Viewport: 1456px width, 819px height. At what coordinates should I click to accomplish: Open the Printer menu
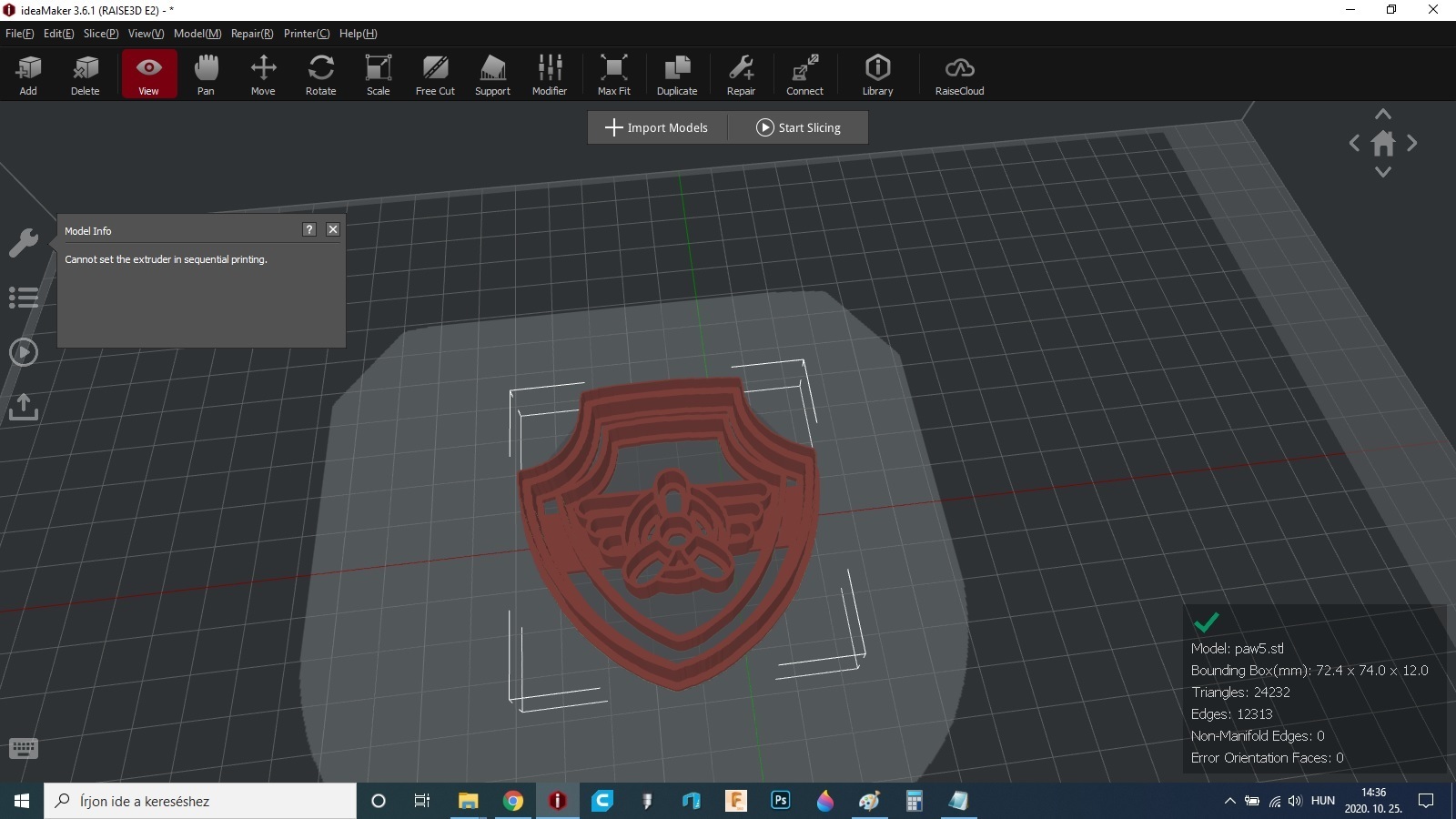click(306, 34)
